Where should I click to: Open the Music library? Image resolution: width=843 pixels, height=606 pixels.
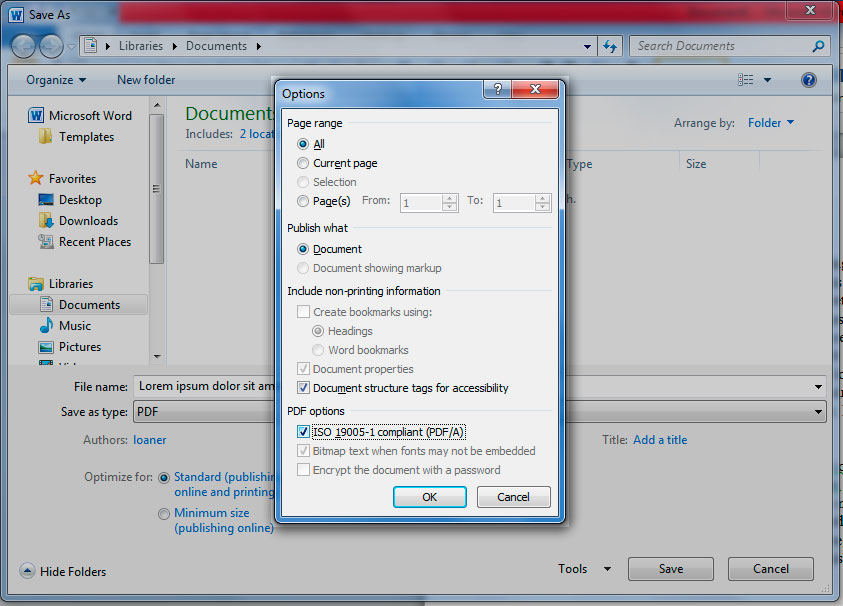coord(65,325)
